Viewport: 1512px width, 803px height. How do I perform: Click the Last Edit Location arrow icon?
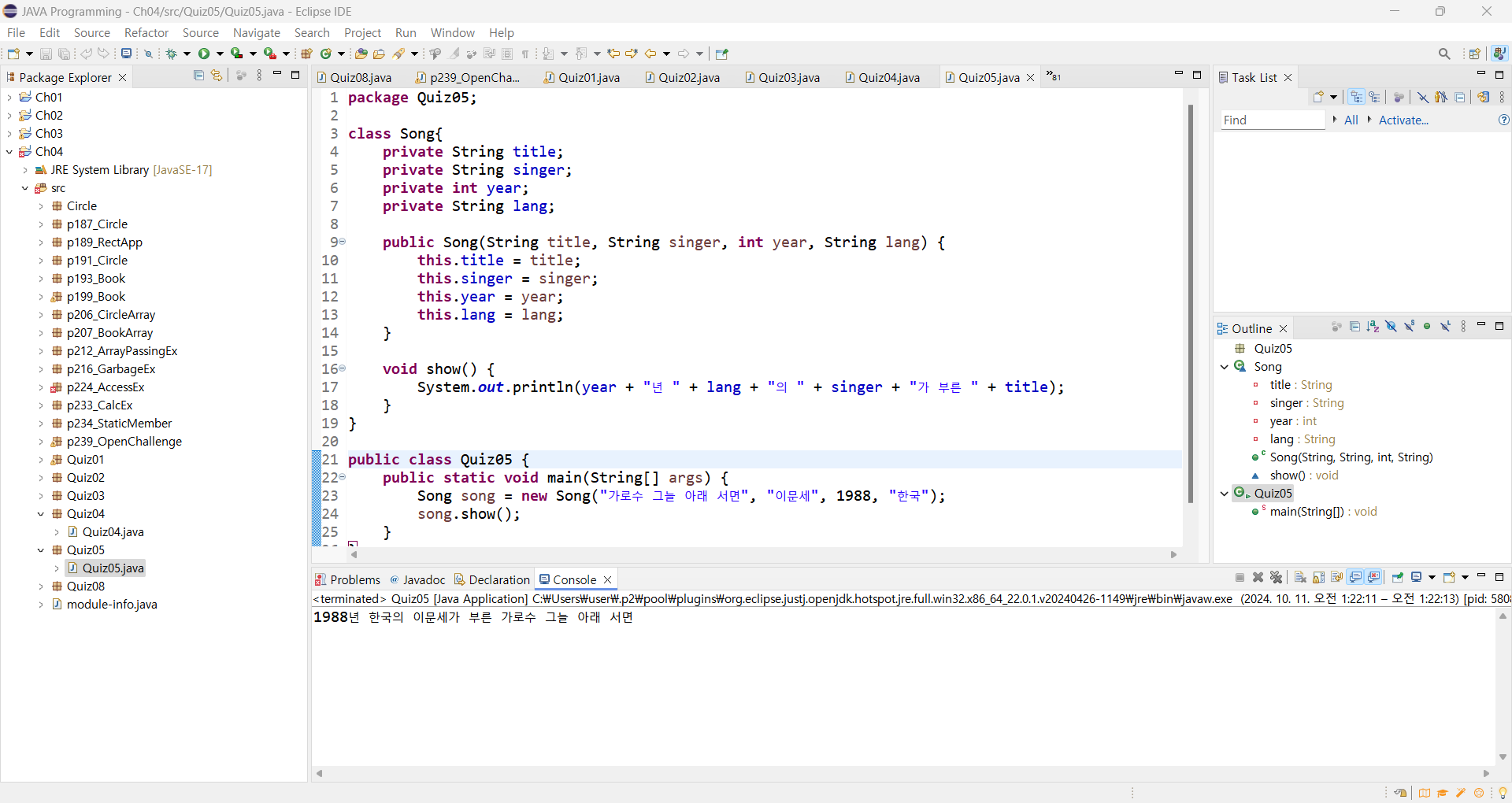tap(614, 54)
